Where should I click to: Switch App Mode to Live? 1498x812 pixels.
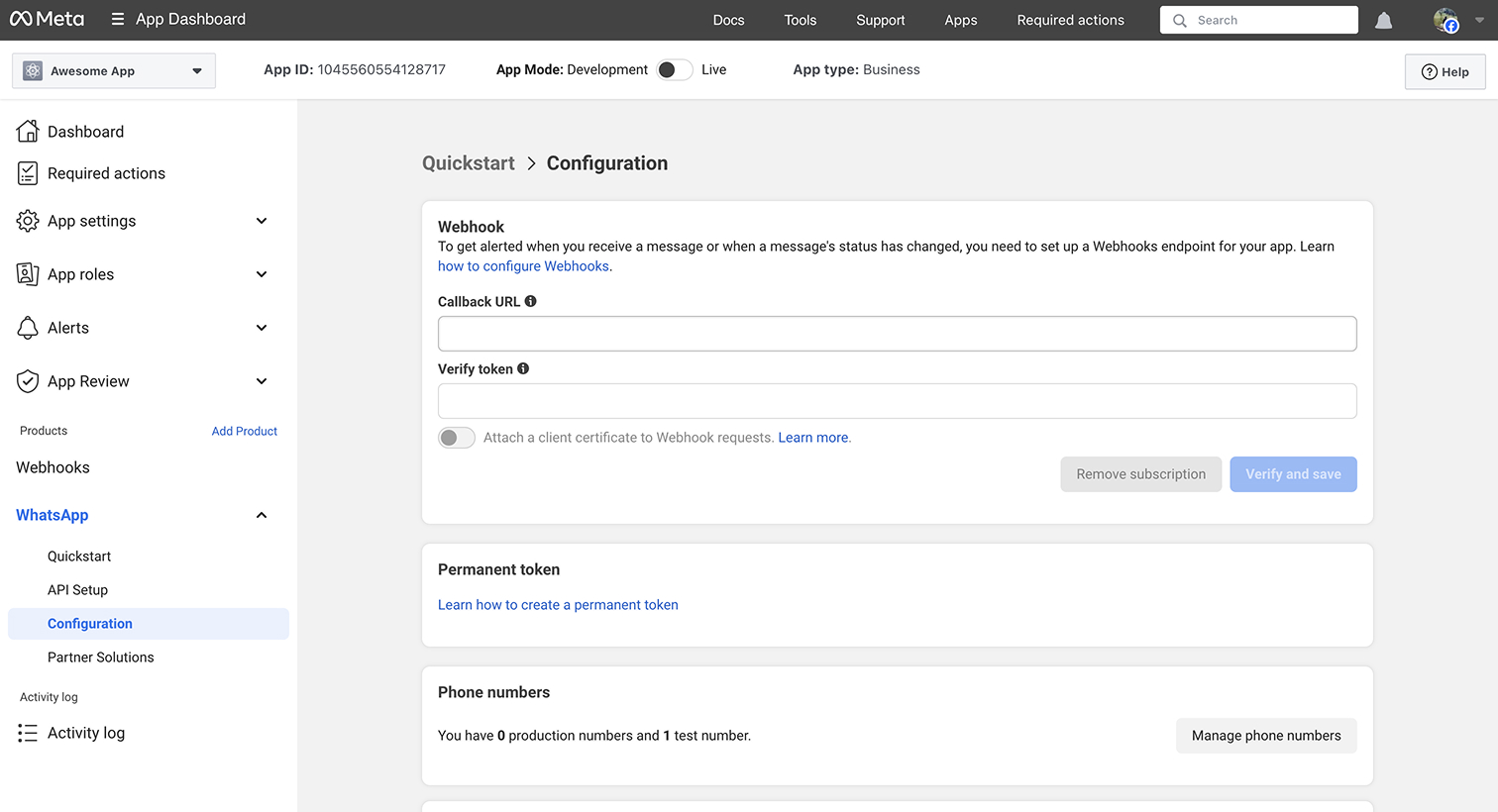pos(674,69)
